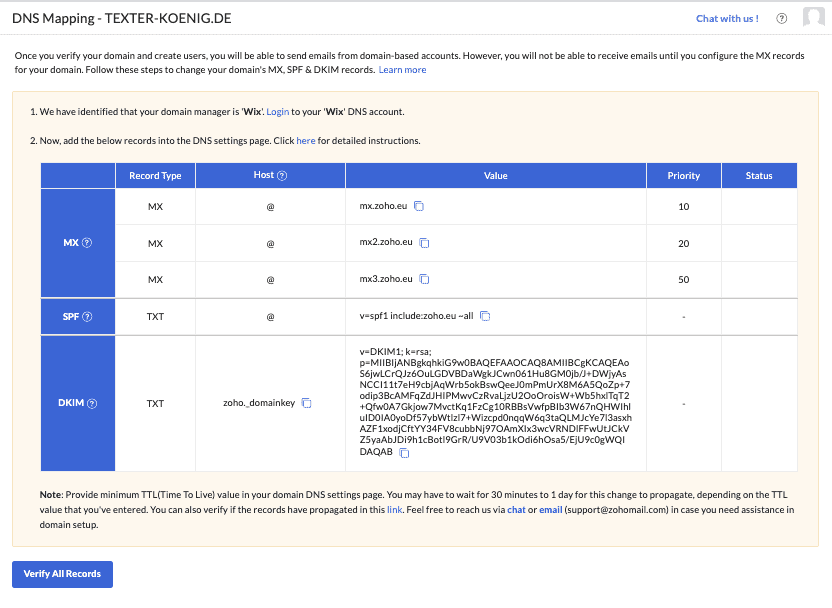Select priority value 10
This screenshot has height=608, width=832.
point(683,207)
